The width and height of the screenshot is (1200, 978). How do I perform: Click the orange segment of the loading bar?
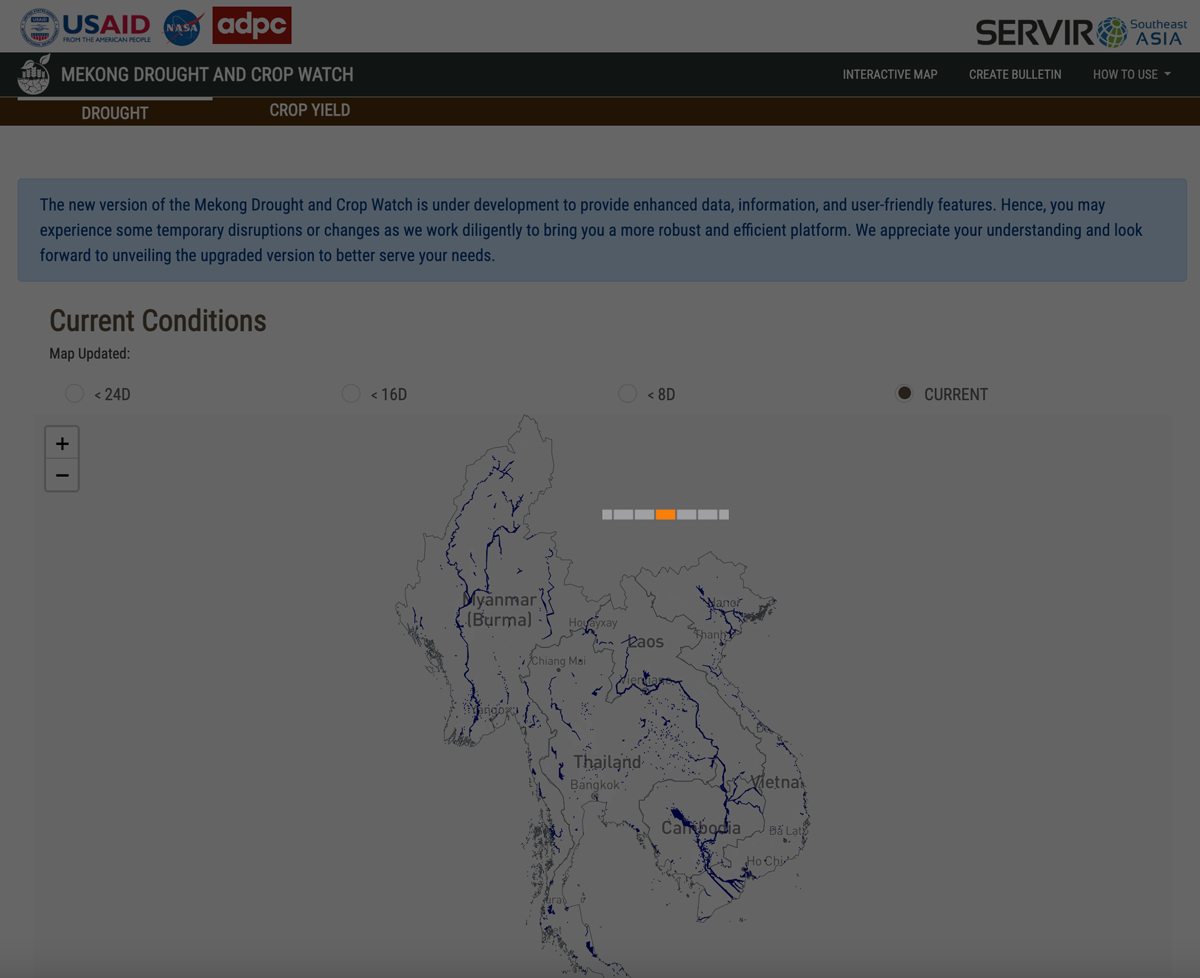(665, 514)
